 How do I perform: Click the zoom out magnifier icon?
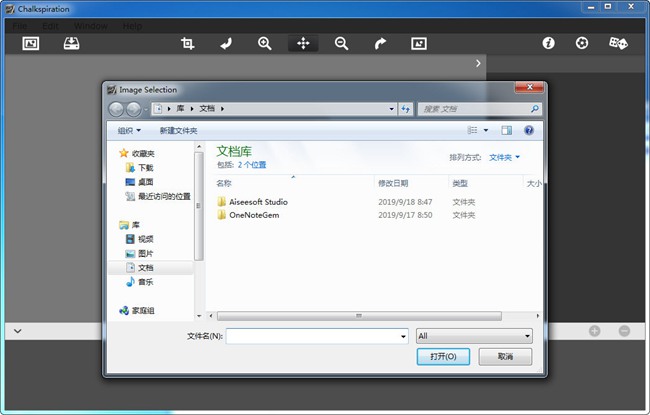[341, 44]
